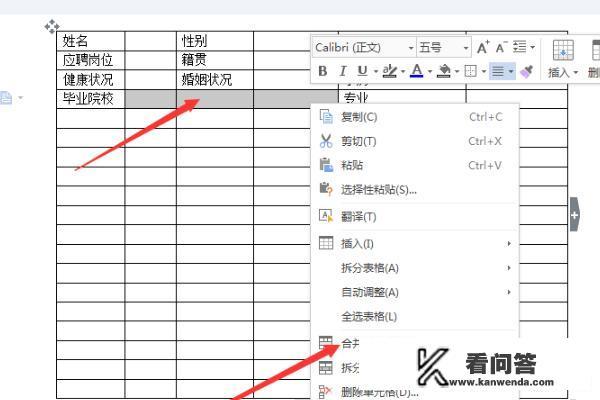
Task: Choose 粘贴 from context menu
Action: click(415, 165)
